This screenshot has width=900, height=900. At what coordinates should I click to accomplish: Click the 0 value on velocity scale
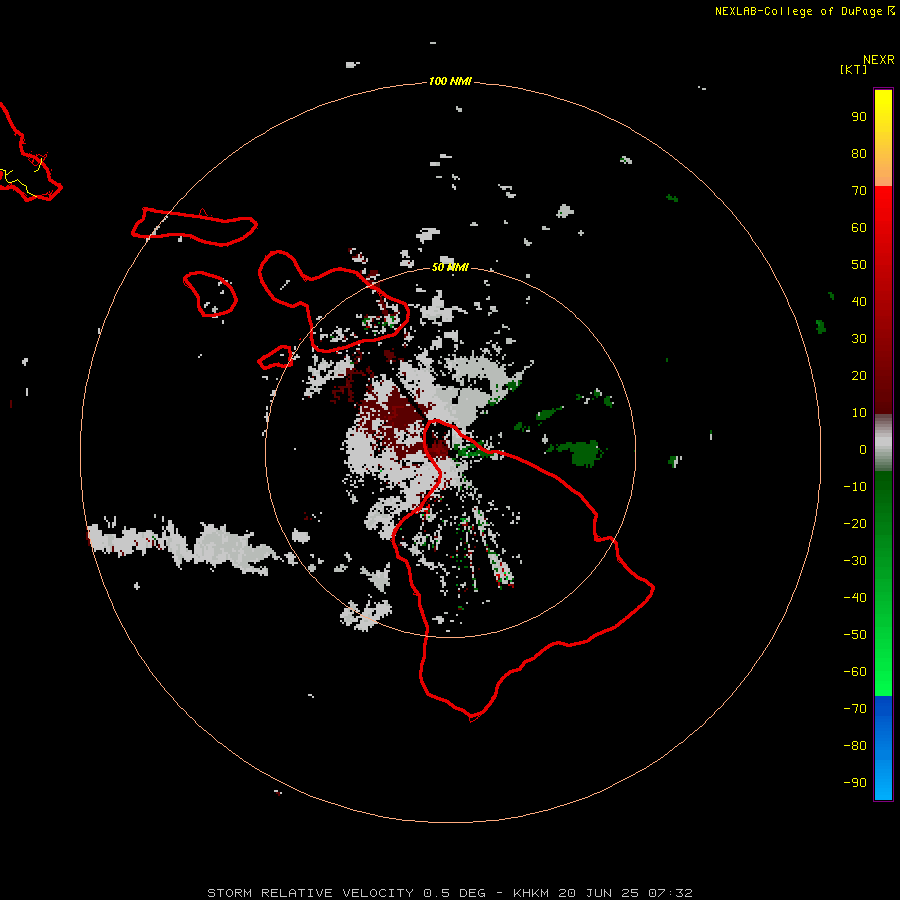click(x=863, y=450)
